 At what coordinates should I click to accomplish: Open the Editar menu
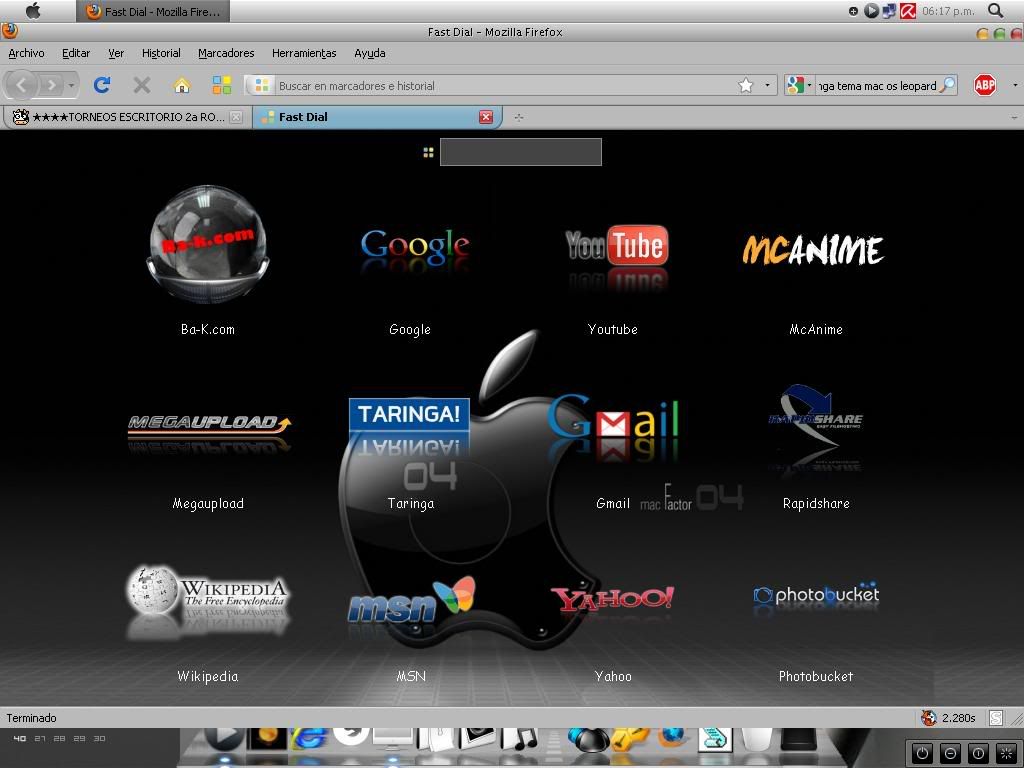[x=76, y=53]
